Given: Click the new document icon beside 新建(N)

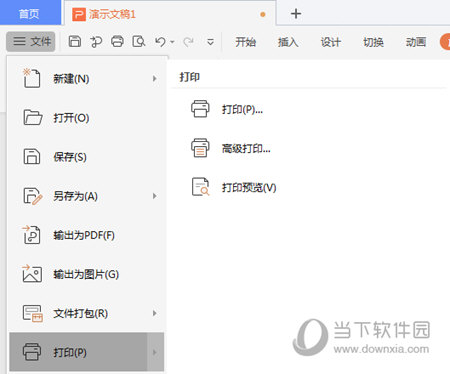Looking at the screenshot, I should [x=31, y=78].
